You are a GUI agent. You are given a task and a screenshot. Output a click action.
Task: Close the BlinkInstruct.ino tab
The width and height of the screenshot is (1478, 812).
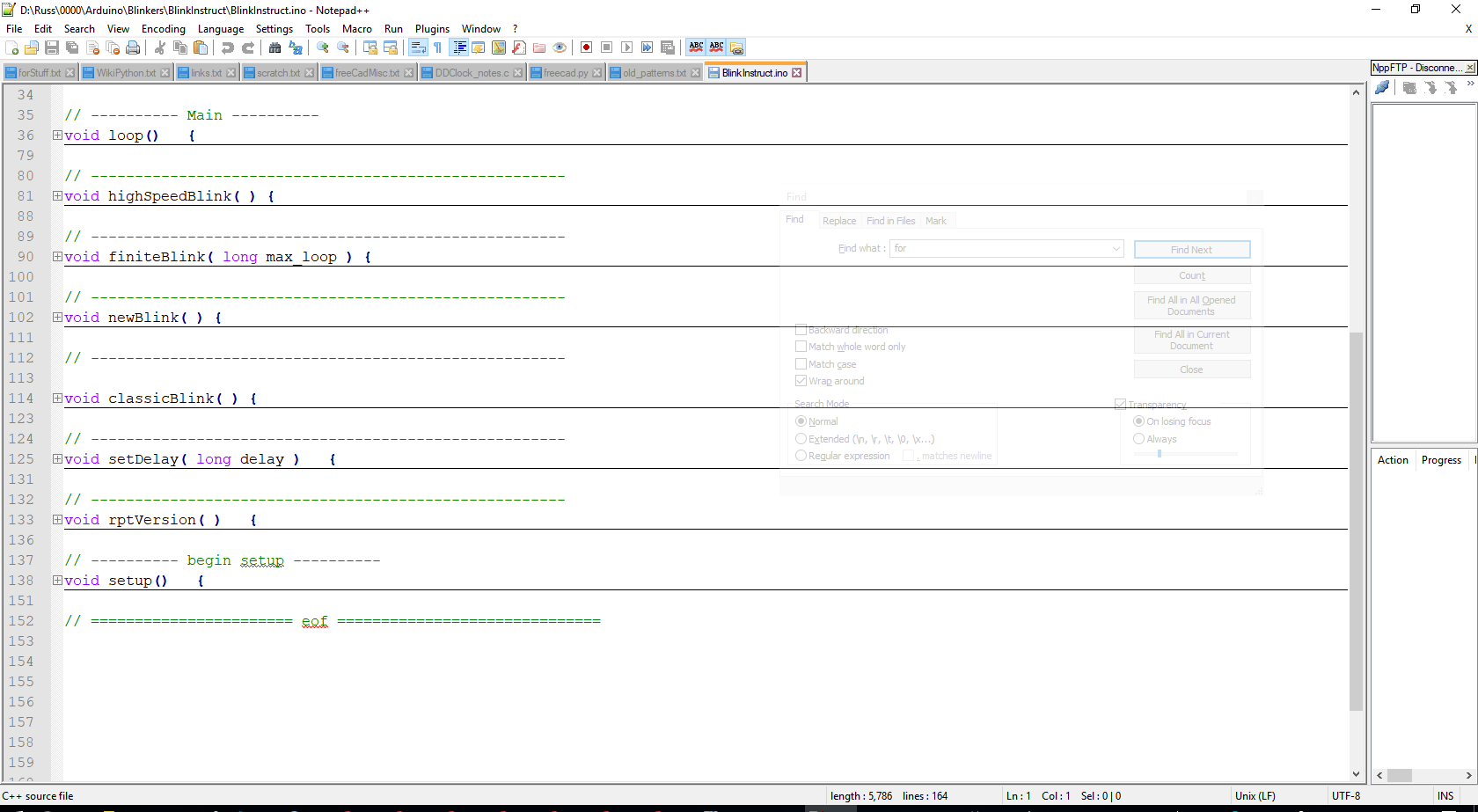tap(797, 73)
